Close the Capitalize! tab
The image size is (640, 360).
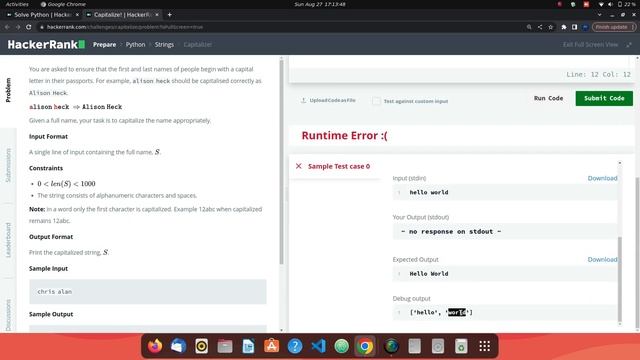coord(157,15)
